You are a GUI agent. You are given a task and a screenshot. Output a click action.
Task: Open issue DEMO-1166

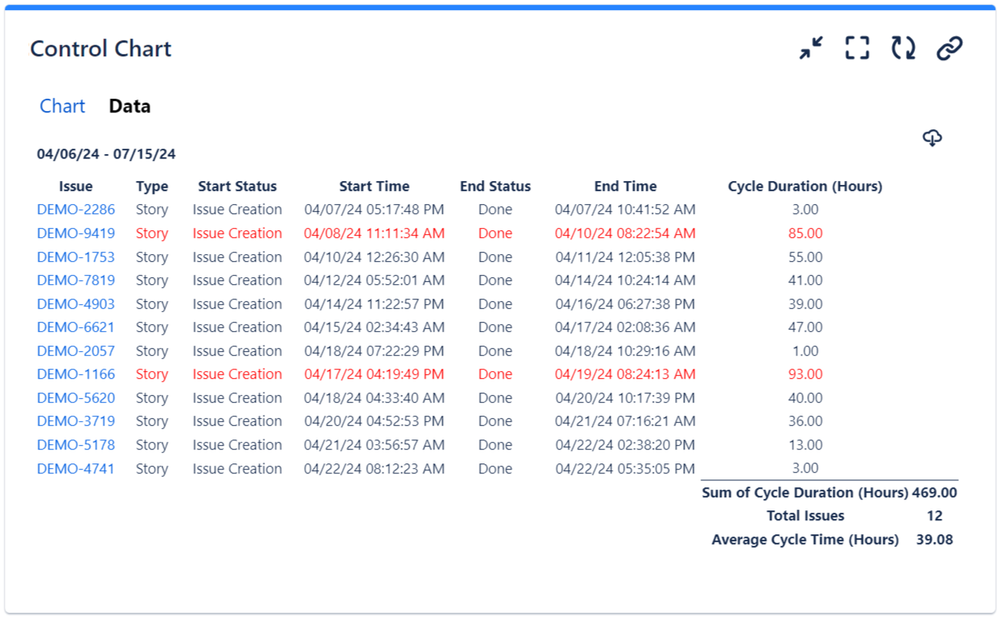click(76, 374)
